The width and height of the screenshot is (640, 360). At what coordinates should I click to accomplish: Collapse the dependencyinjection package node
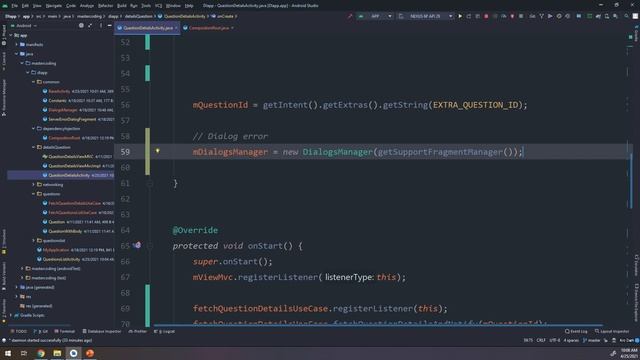point(33,129)
